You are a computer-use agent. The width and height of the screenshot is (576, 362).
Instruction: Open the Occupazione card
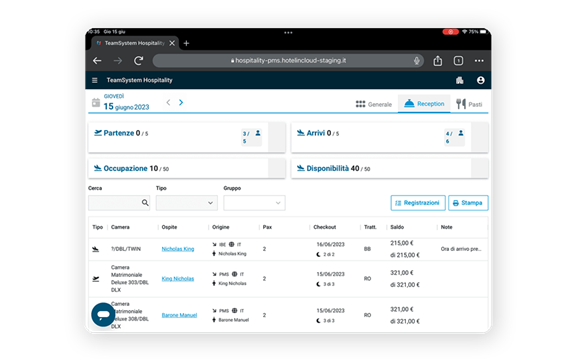[187, 168]
